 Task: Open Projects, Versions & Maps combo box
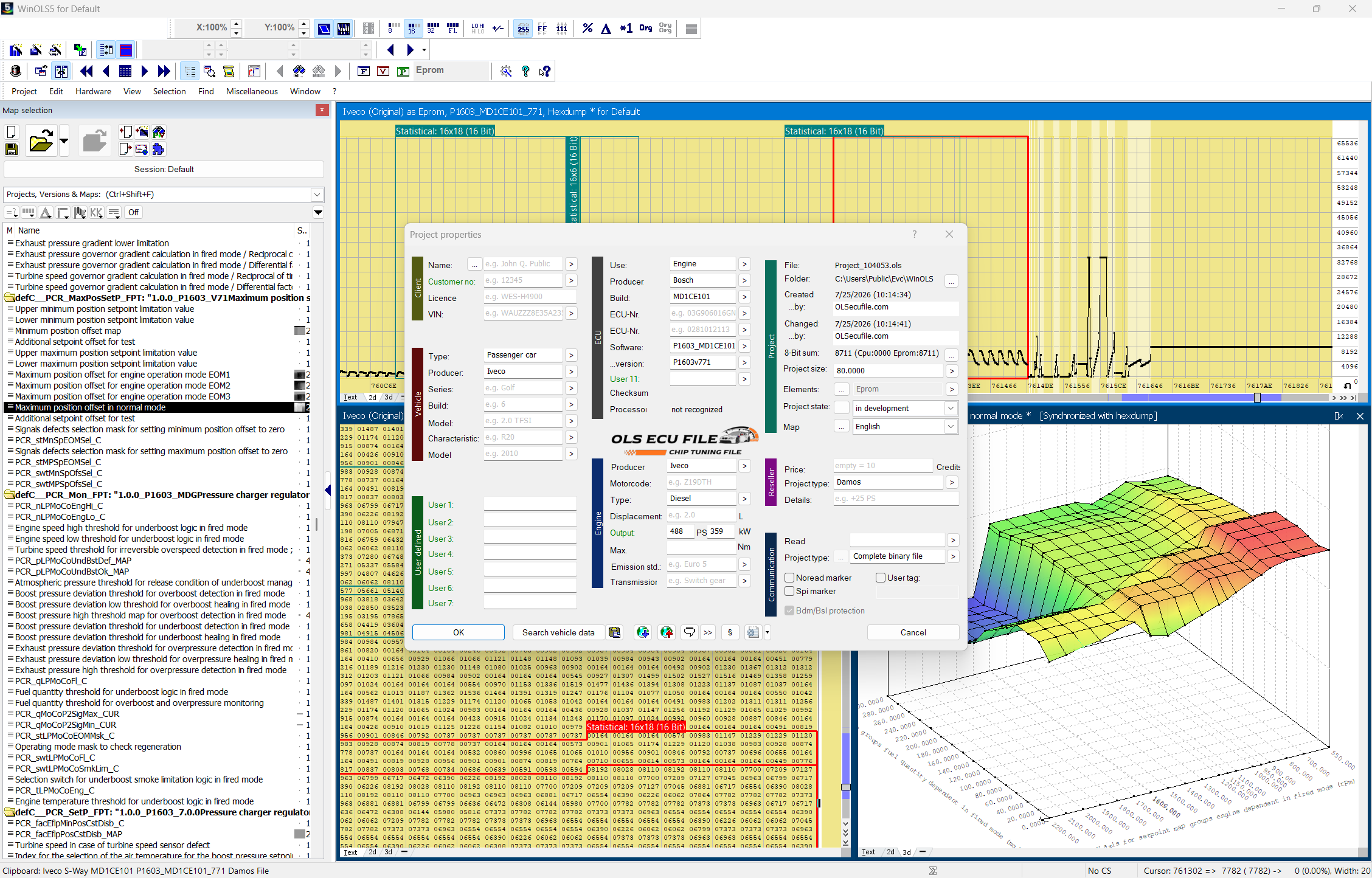164,195
